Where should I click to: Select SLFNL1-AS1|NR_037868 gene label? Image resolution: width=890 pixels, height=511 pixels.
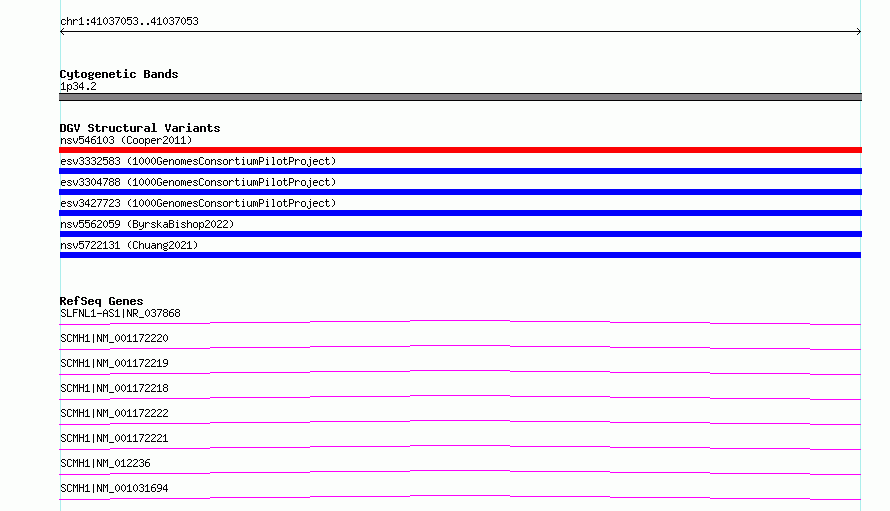[120, 313]
